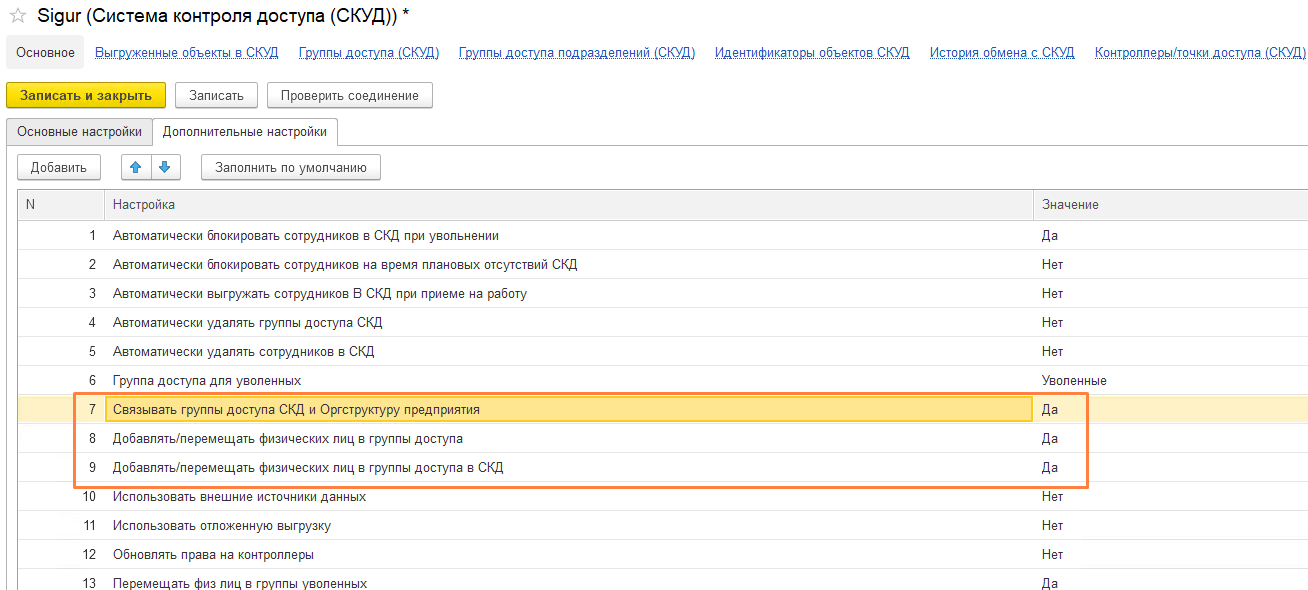The width and height of the screenshot is (1308, 590).
Task: Select the value cell for Группа доступа для уволенных
Action: pos(1170,380)
